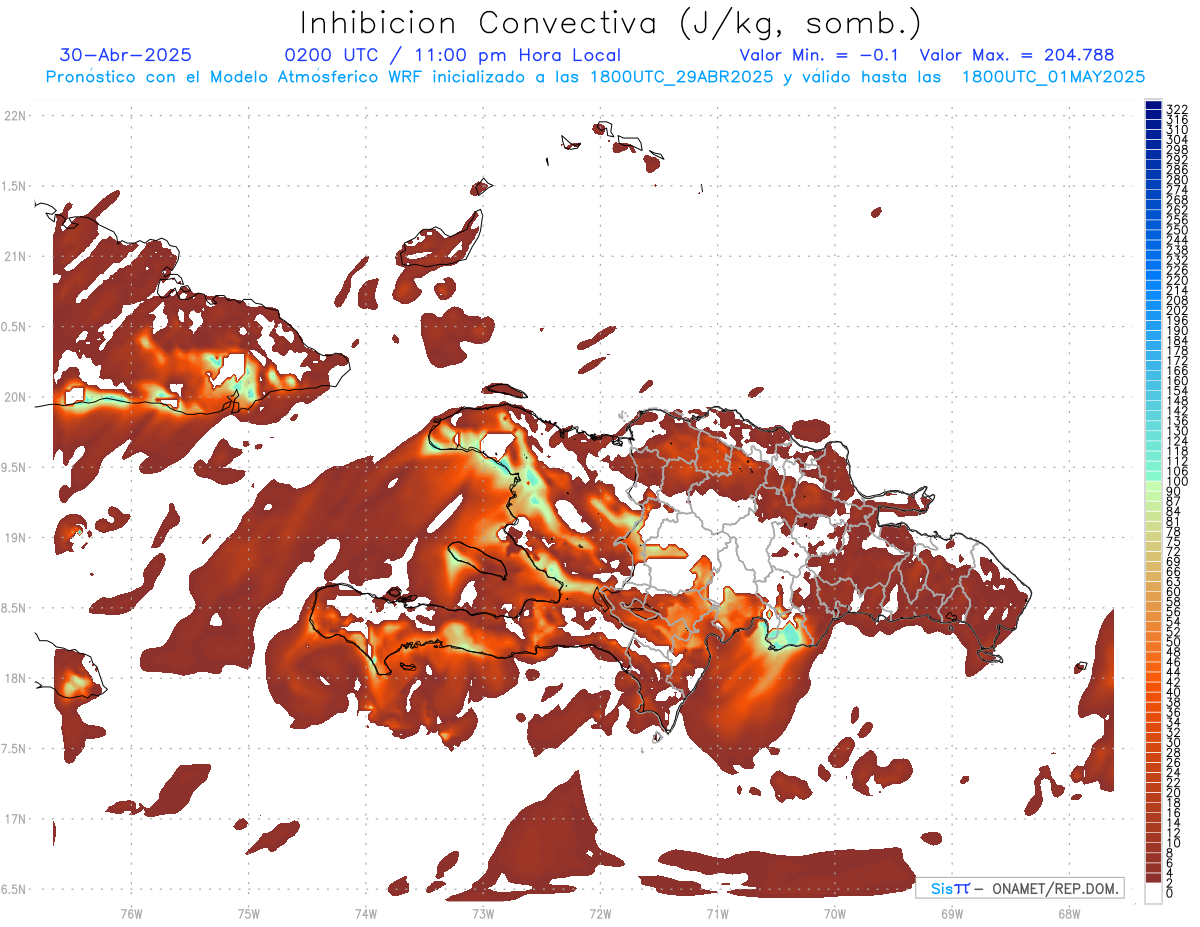Click the '20N' latitude label
The image size is (1200, 927).
[x=15, y=397]
